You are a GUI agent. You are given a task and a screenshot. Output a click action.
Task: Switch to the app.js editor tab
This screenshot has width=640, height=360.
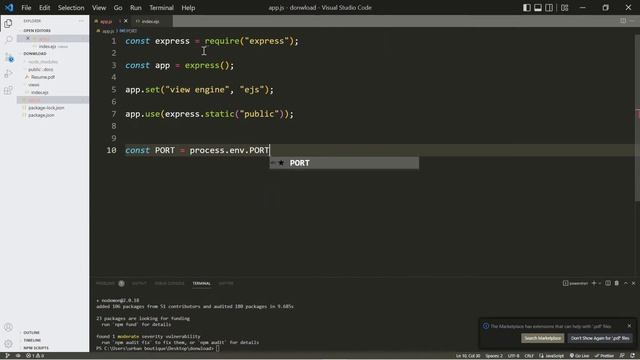point(106,21)
